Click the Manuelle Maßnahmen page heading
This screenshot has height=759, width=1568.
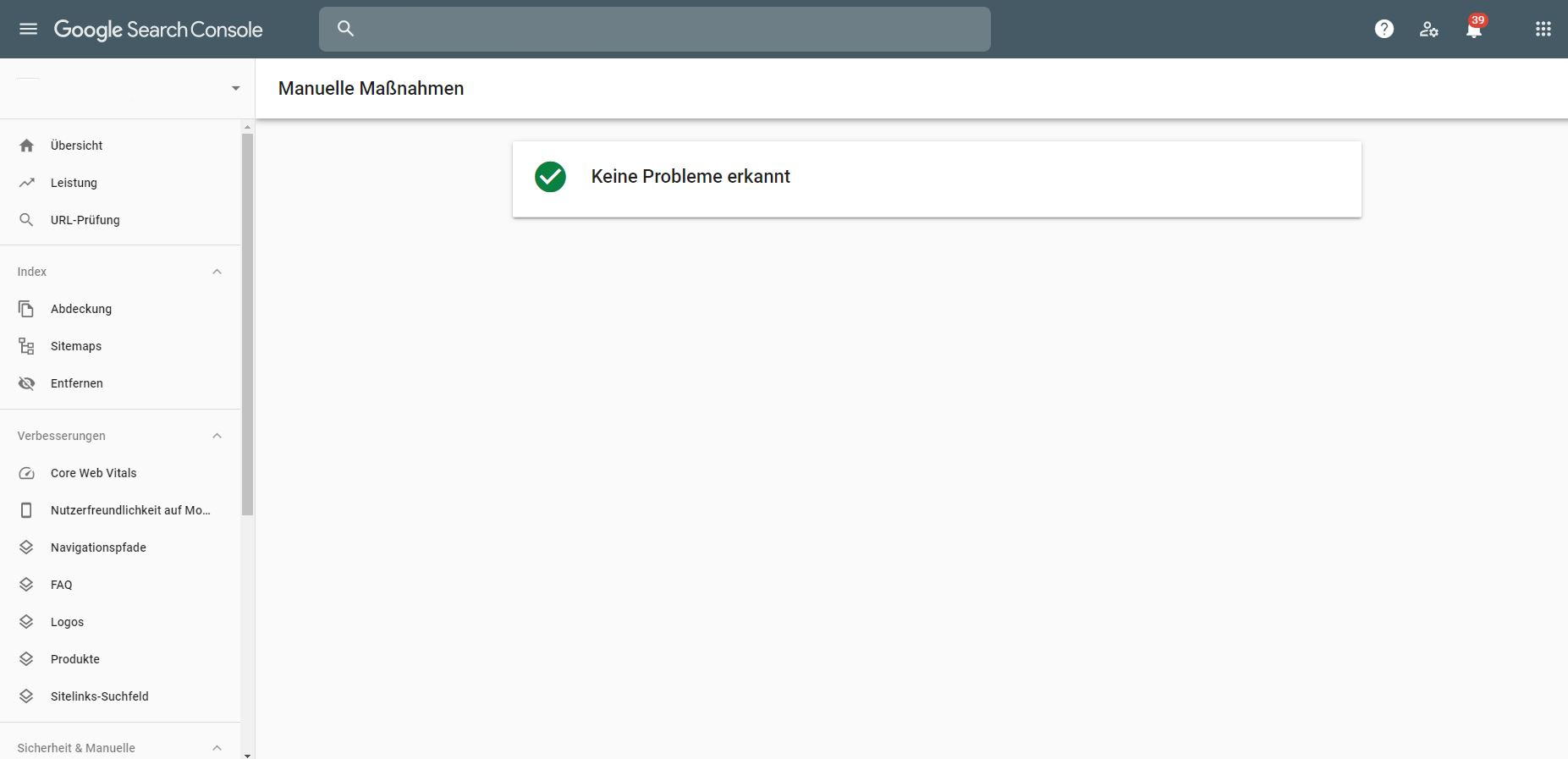click(x=371, y=88)
